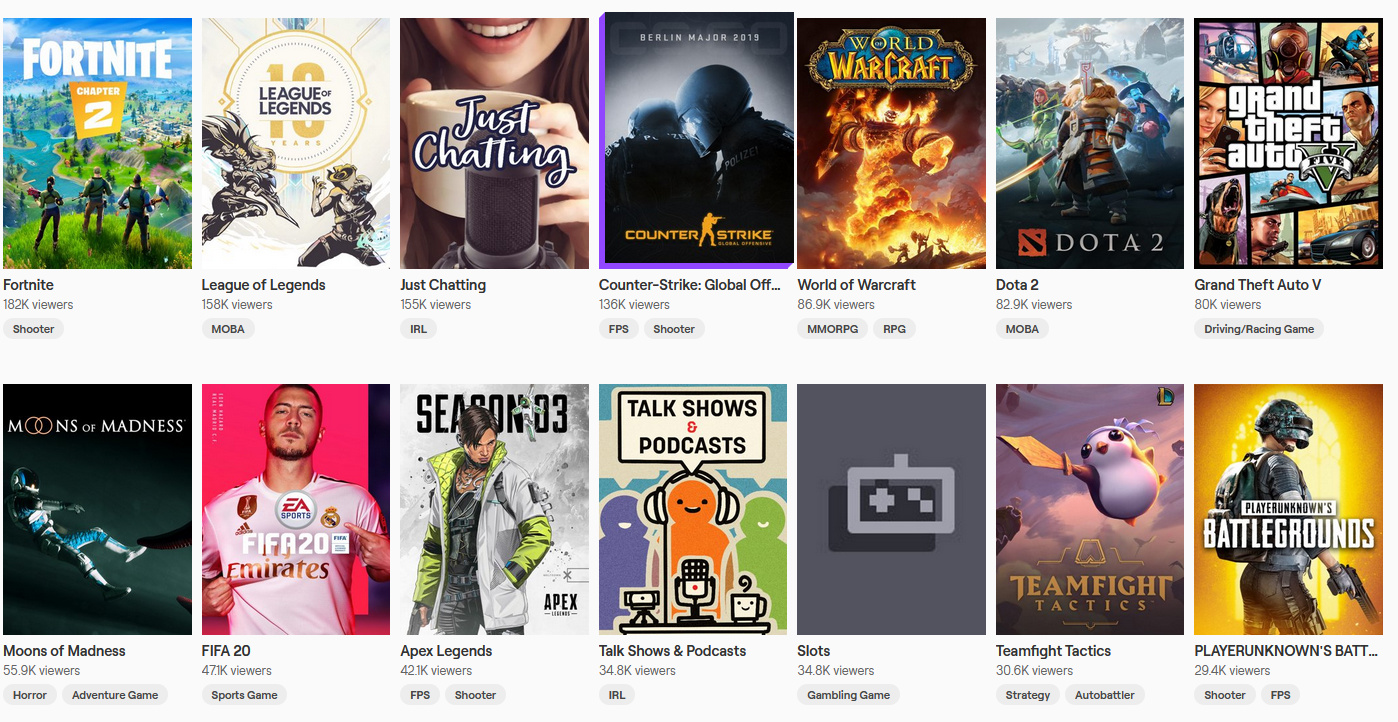Click the Dota 2 title link
Image resolution: width=1398 pixels, height=722 pixels.
(1017, 285)
